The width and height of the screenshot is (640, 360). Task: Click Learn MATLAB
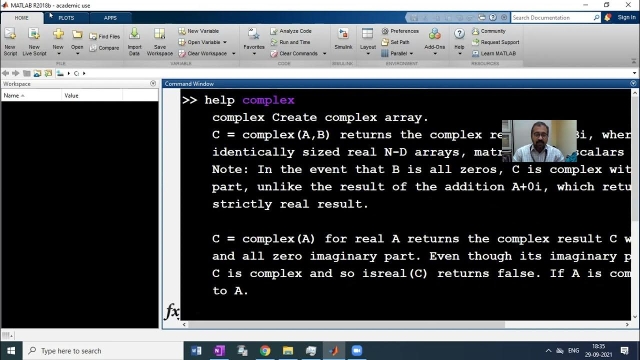[494, 53]
